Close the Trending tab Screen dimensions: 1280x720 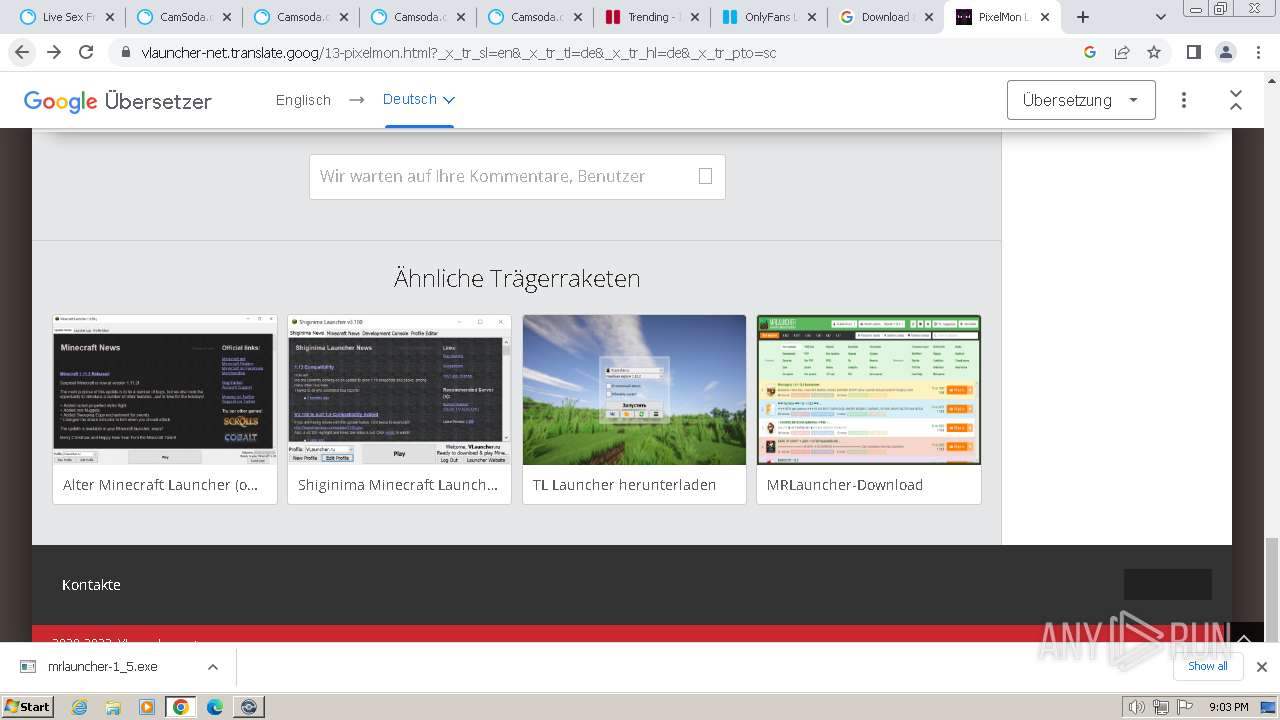[694, 17]
